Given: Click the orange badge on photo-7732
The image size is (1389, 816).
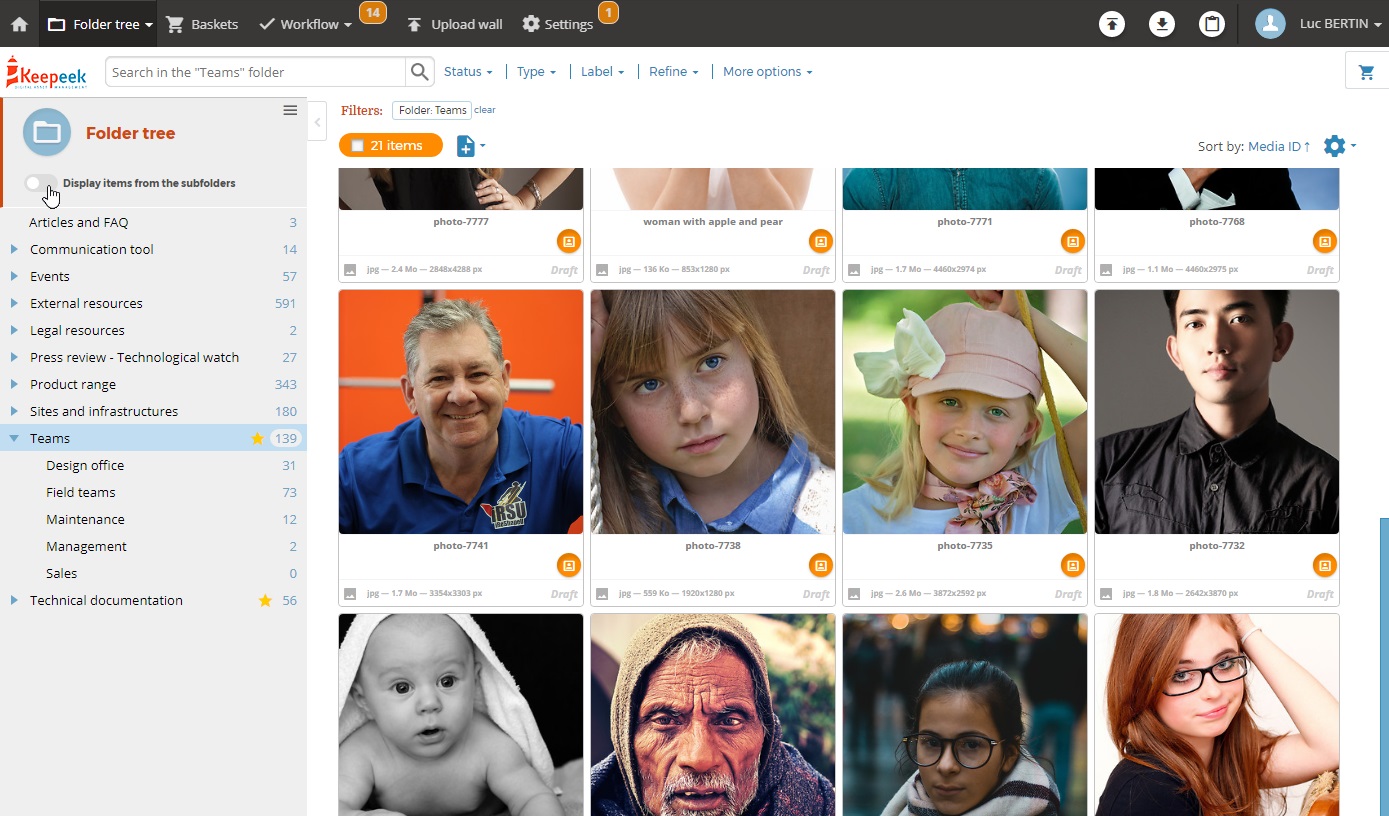Looking at the screenshot, I should pos(1324,565).
